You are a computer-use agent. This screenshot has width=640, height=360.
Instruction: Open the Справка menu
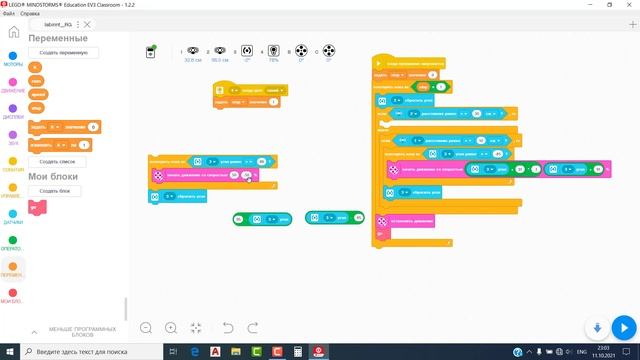tap(30, 13)
